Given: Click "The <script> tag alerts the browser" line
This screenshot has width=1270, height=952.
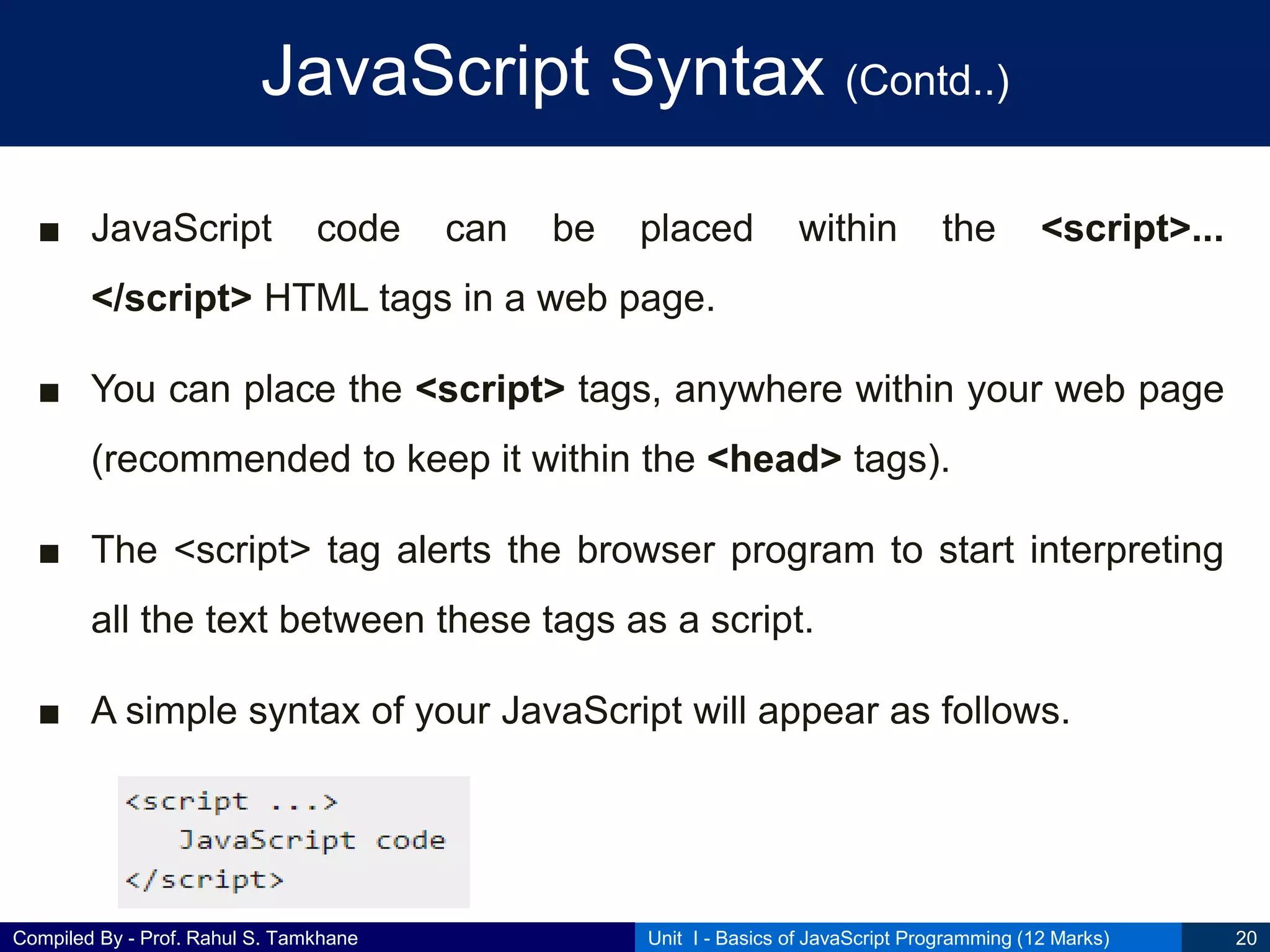Looking at the screenshot, I should [657, 550].
